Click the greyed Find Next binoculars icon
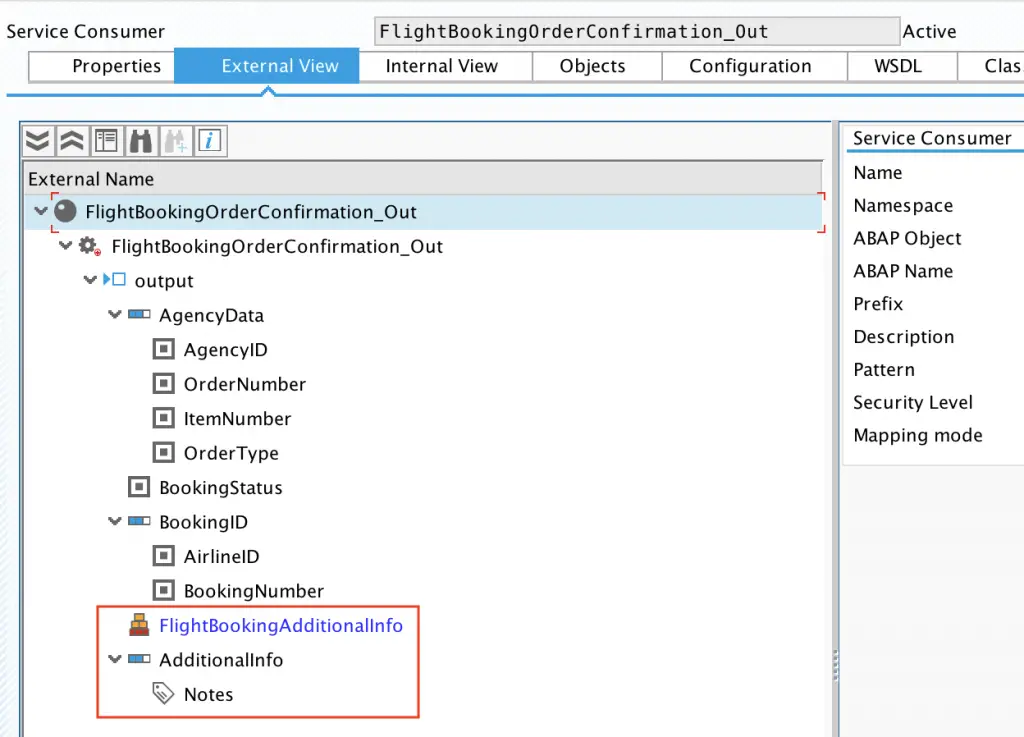 (176, 141)
